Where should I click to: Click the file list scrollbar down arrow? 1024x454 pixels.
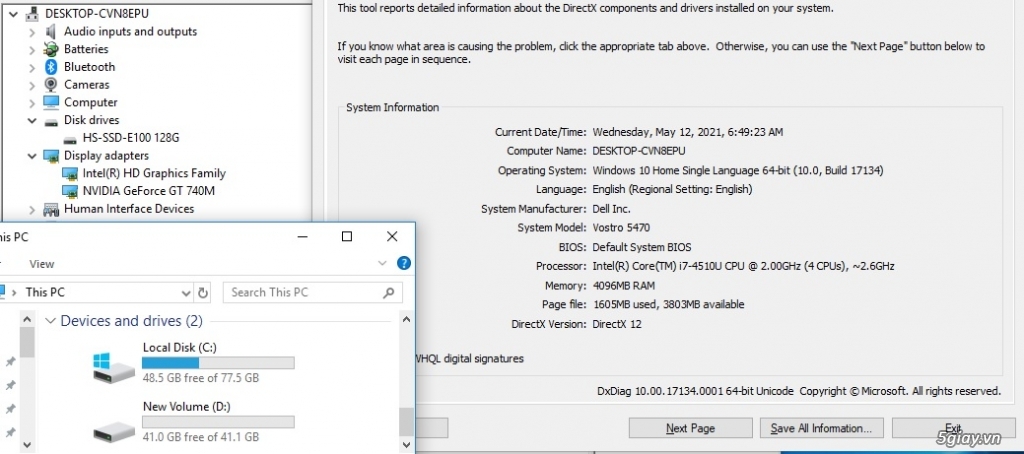(x=406, y=446)
